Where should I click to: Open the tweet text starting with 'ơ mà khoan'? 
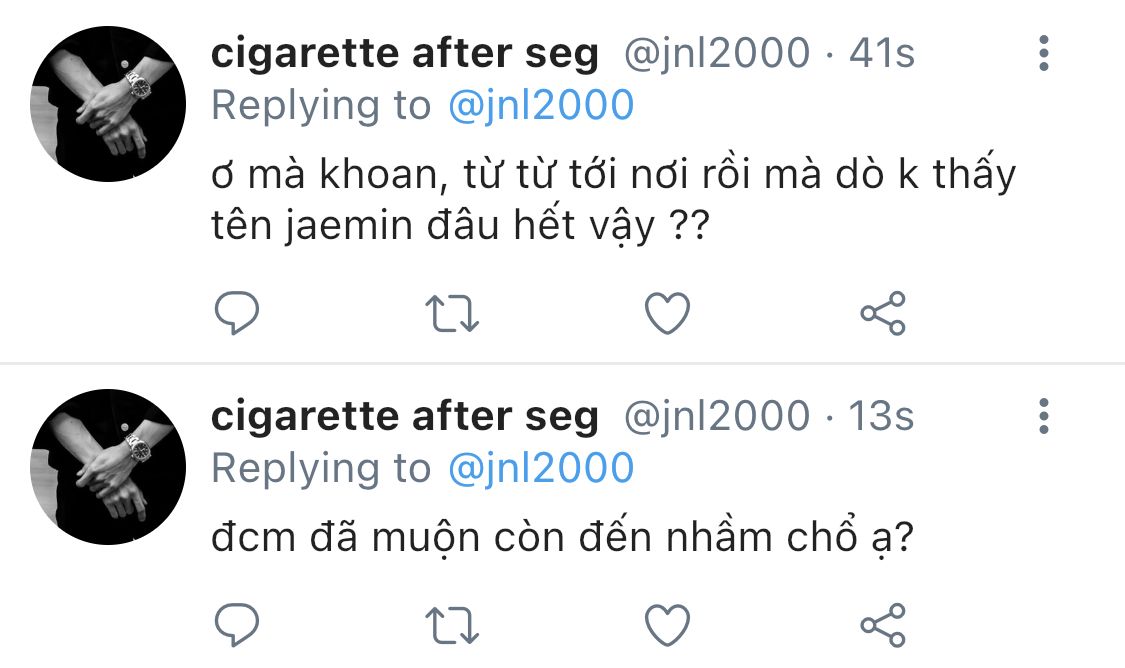(x=613, y=199)
